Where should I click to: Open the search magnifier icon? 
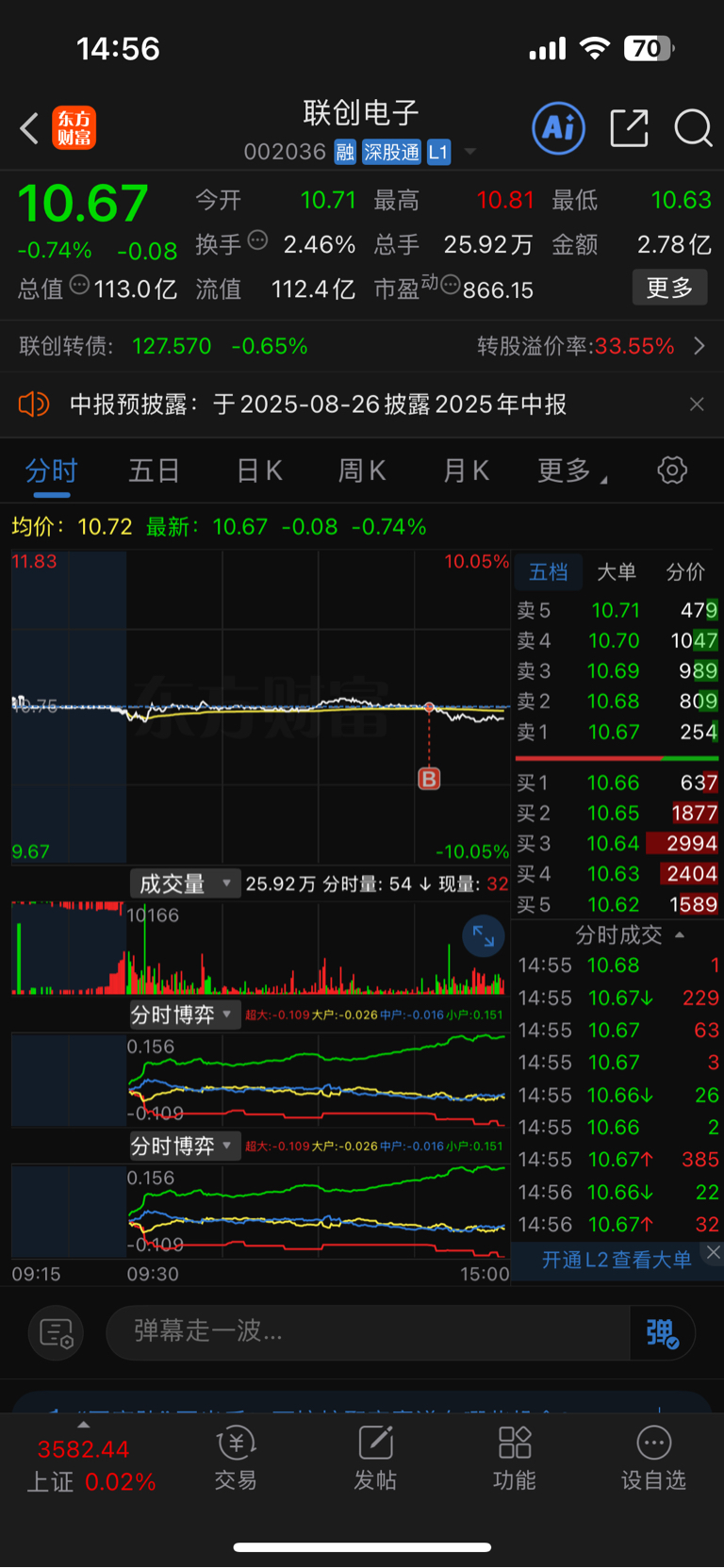(x=693, y=127)
